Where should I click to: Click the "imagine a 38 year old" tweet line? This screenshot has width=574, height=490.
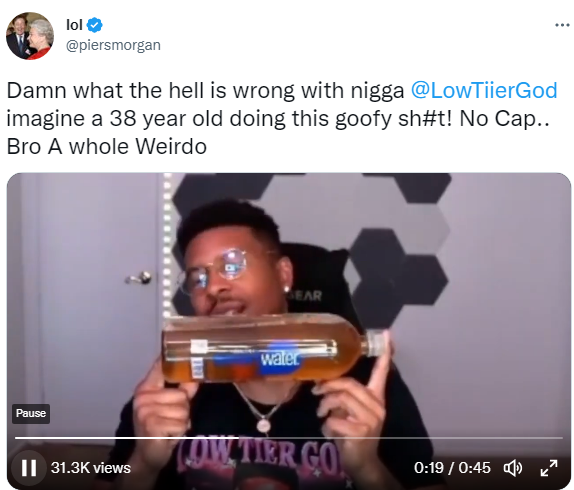[278, 118]
